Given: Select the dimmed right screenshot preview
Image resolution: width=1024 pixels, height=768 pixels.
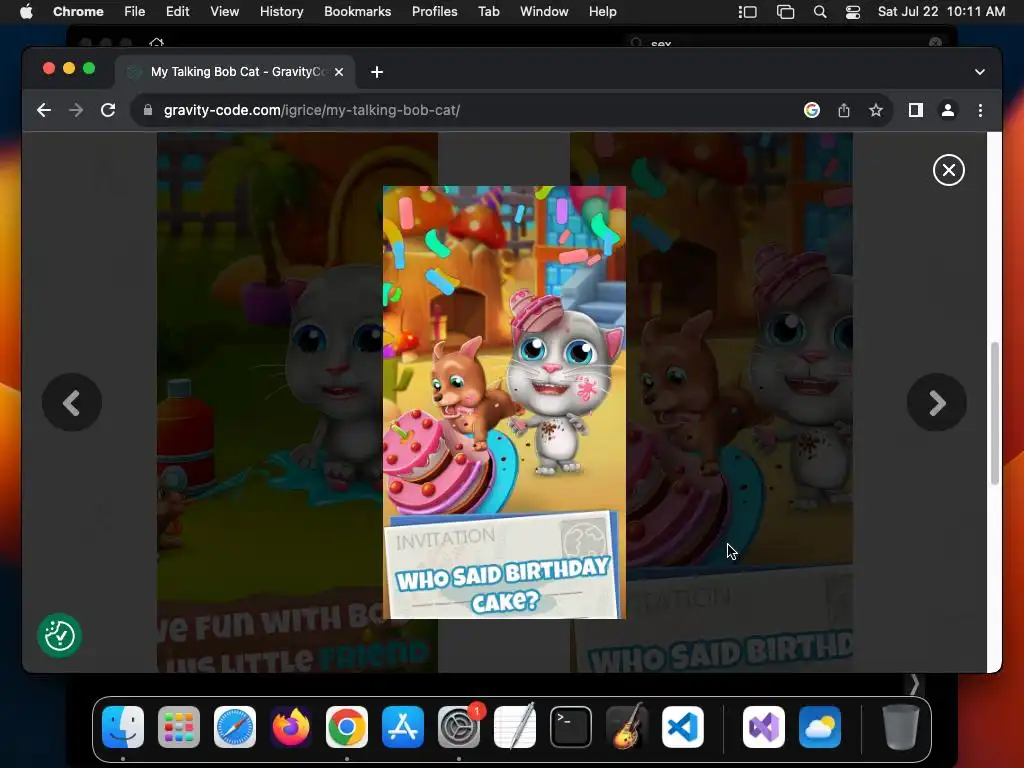Looking at the screenshot, I should coord(739,402).
